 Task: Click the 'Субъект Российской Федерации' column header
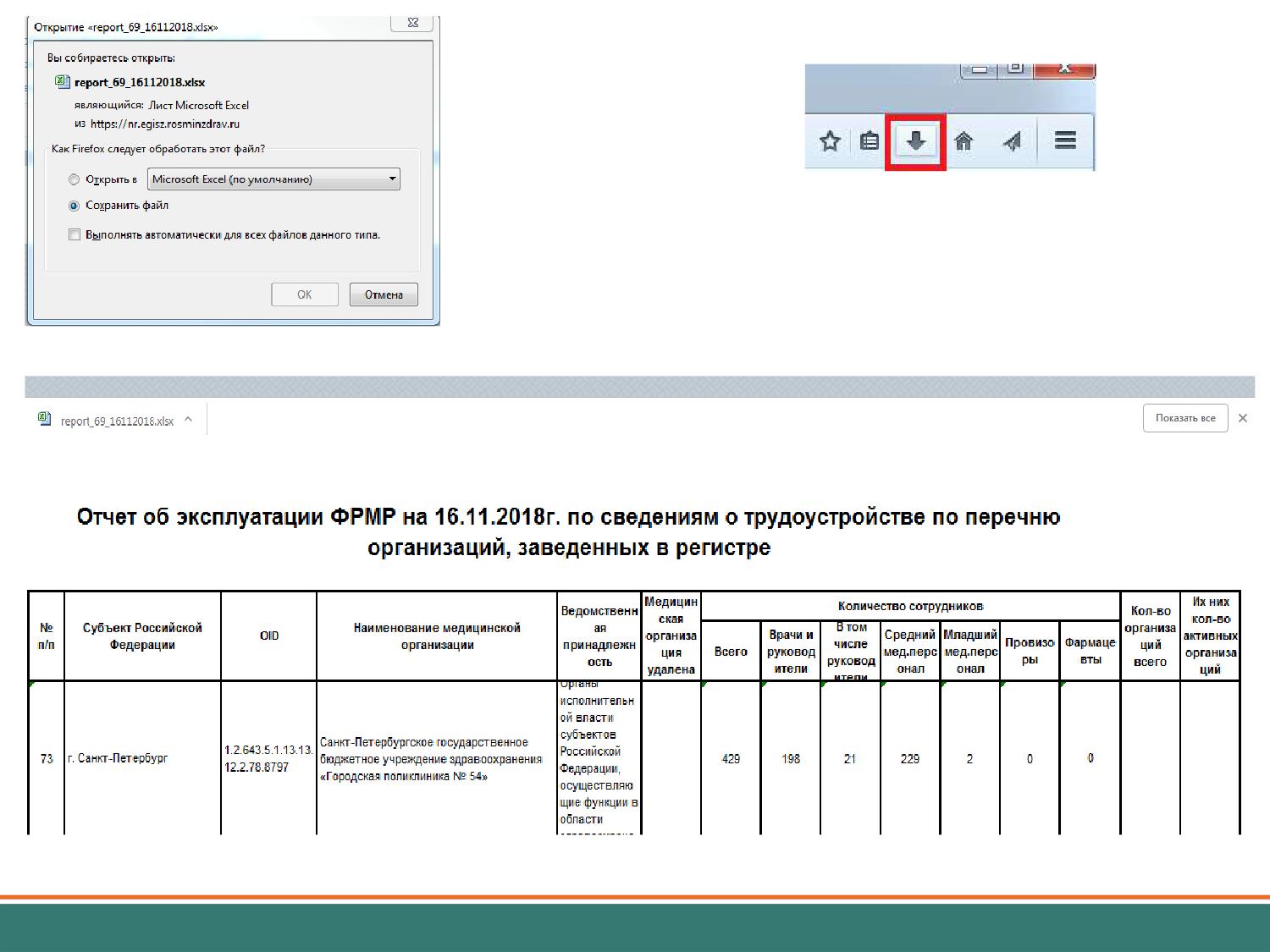tap(142, 636)
